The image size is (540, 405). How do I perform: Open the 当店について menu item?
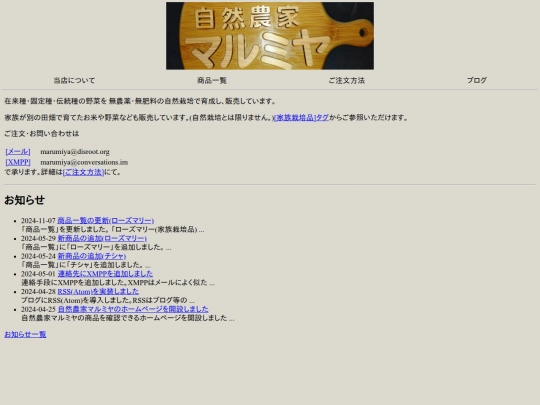point(74,80)
